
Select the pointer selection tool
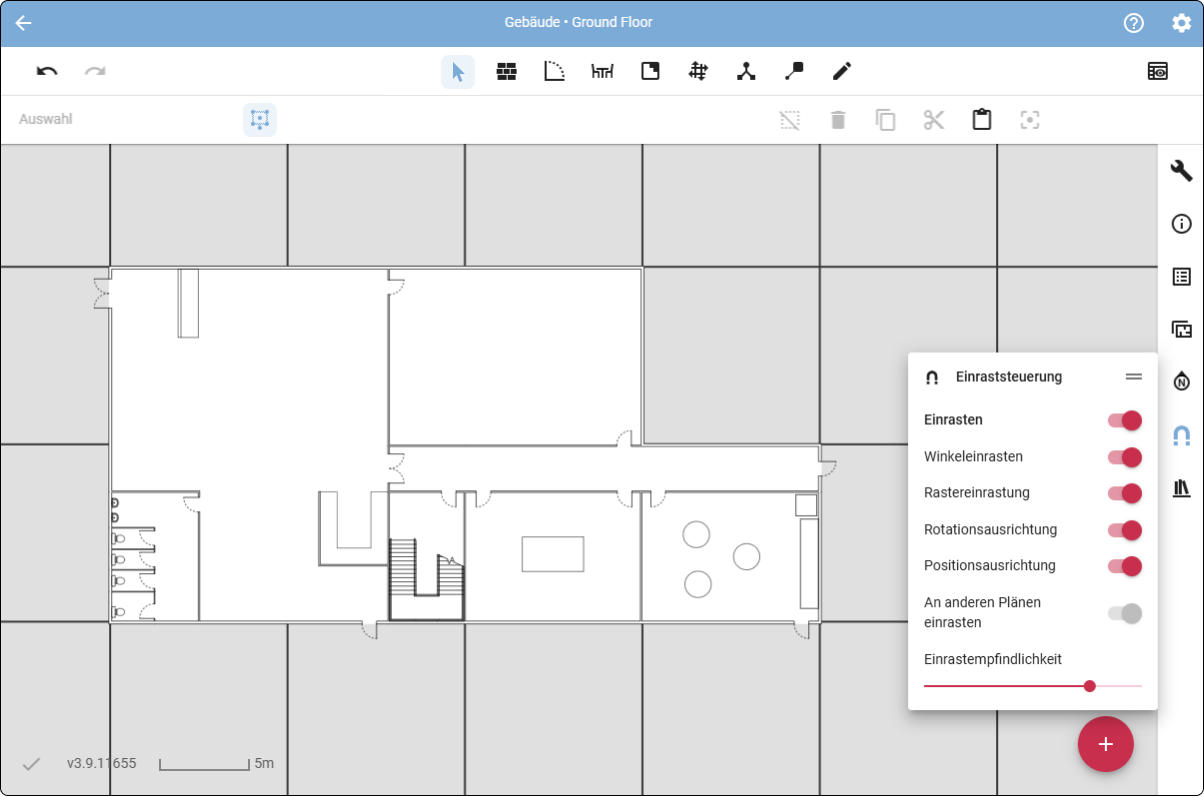[458, 72]
